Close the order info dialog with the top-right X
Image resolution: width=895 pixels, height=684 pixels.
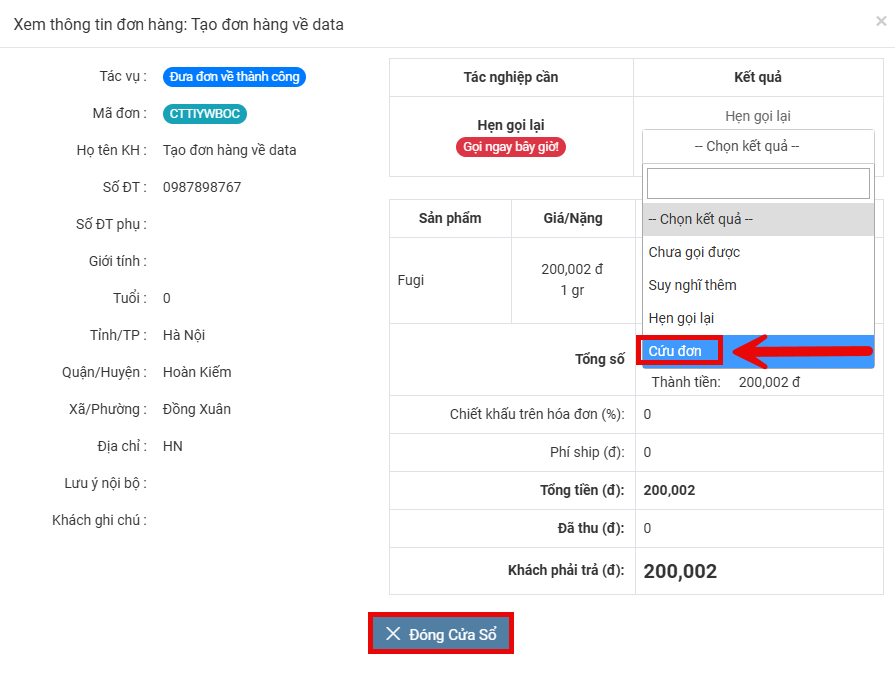point(880,21)
